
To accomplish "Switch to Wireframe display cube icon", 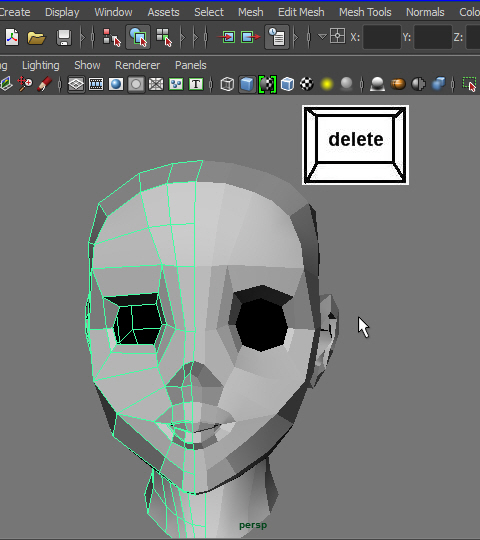I will [x=227, y=84].
